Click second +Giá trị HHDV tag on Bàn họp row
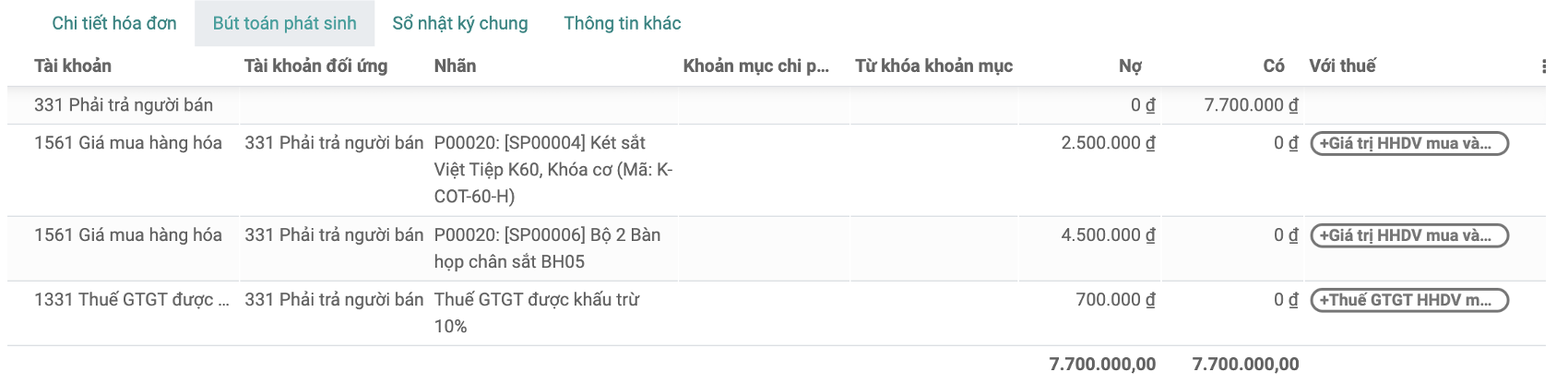This screenshot has height=384, width=1568. (1409, 235)
